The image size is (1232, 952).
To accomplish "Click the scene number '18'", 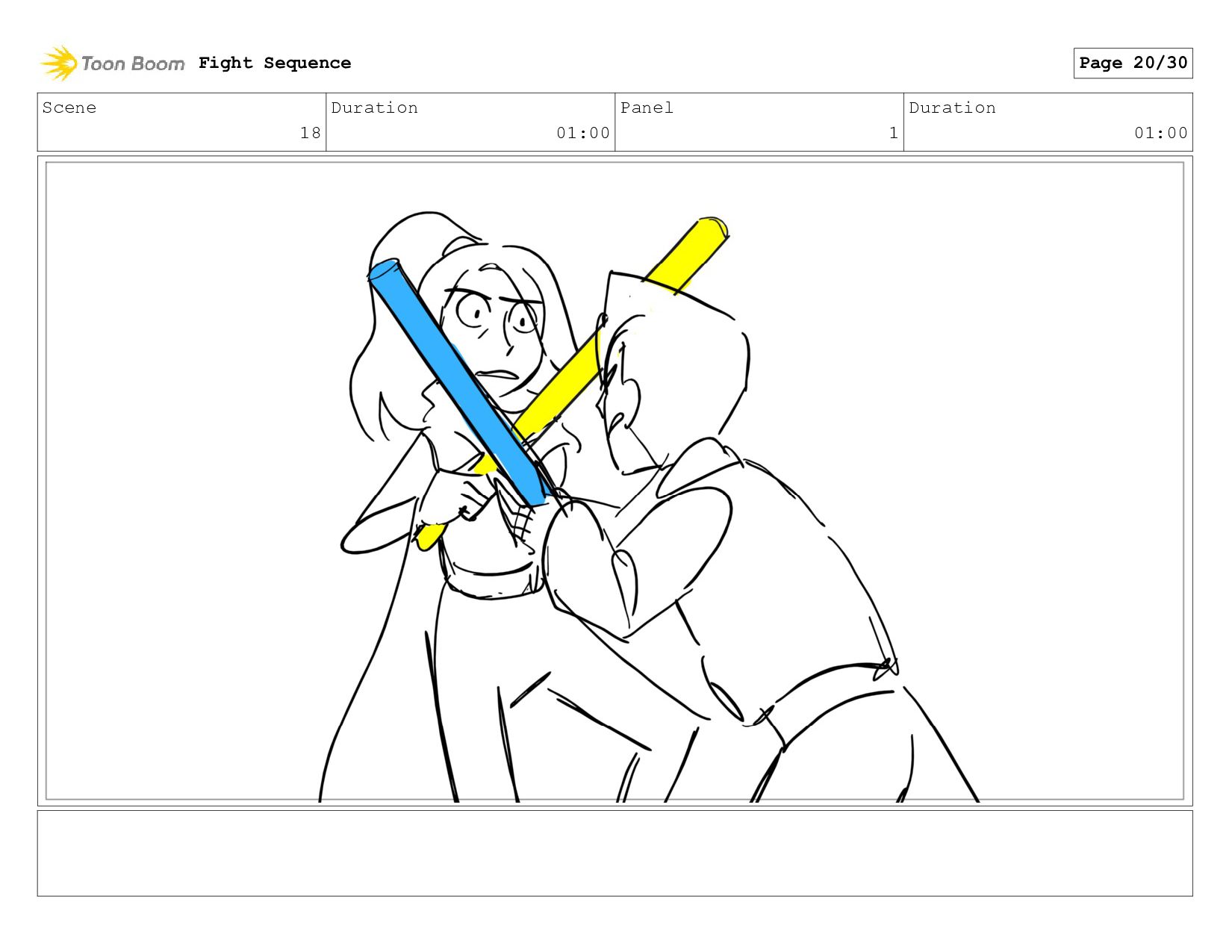I will 311,133.
